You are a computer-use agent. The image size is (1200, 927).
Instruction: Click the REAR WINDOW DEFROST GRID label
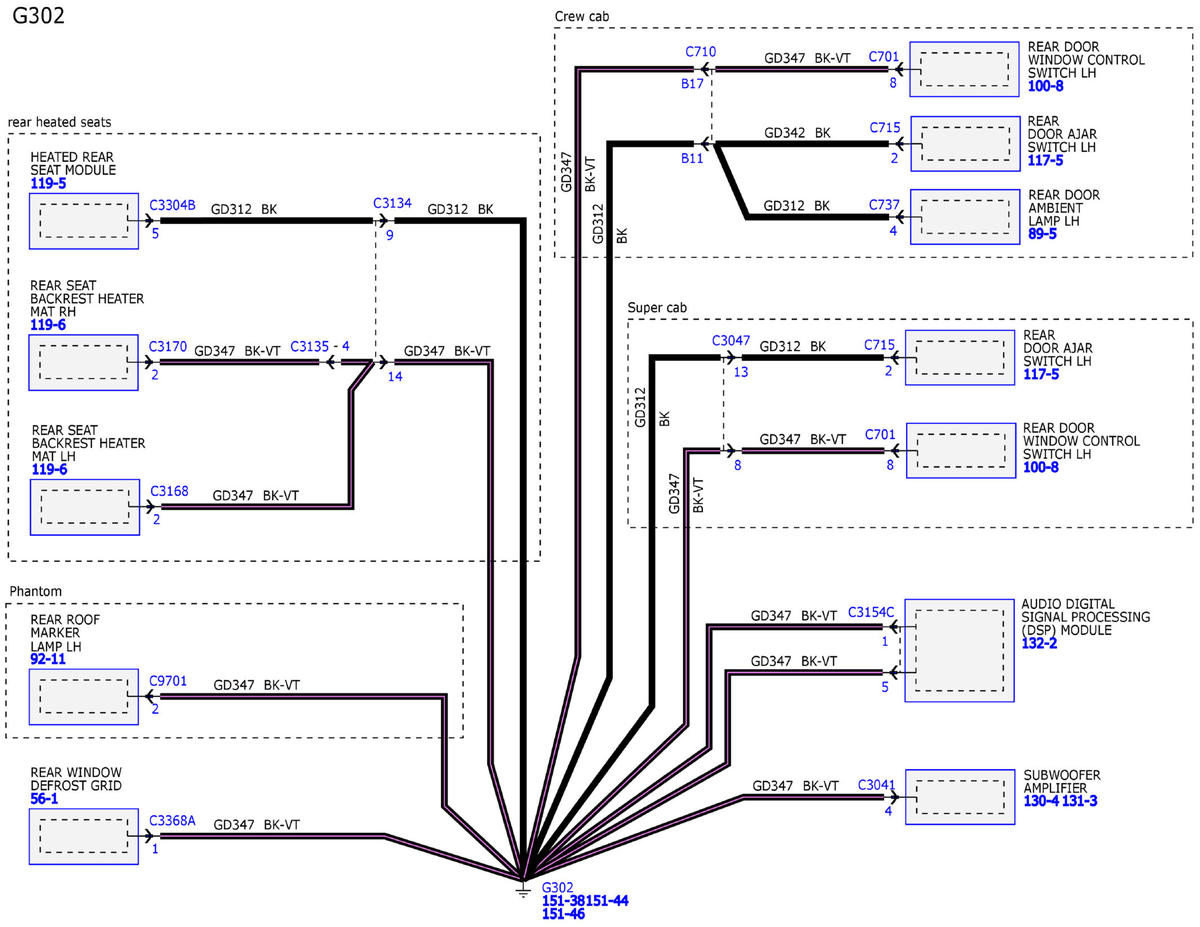[x=76, y=779]
